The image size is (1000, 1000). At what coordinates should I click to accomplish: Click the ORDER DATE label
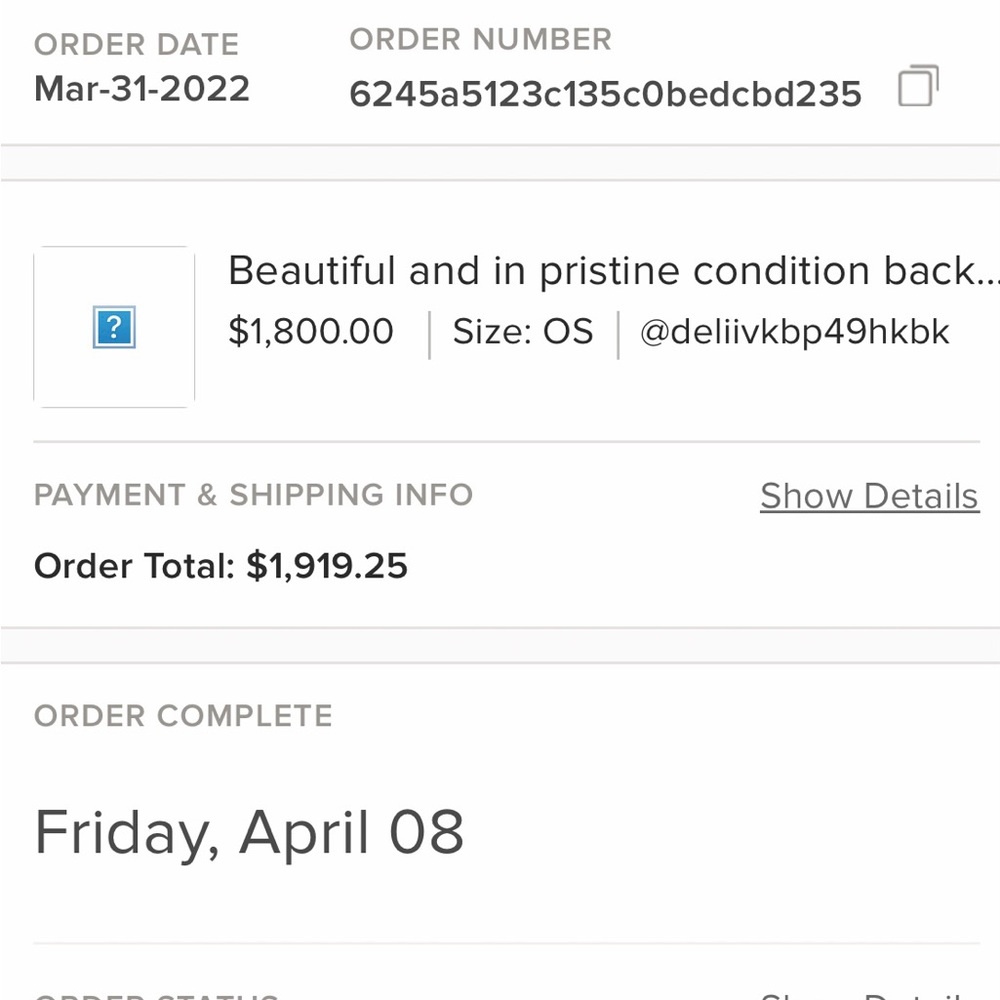(136, 45)
